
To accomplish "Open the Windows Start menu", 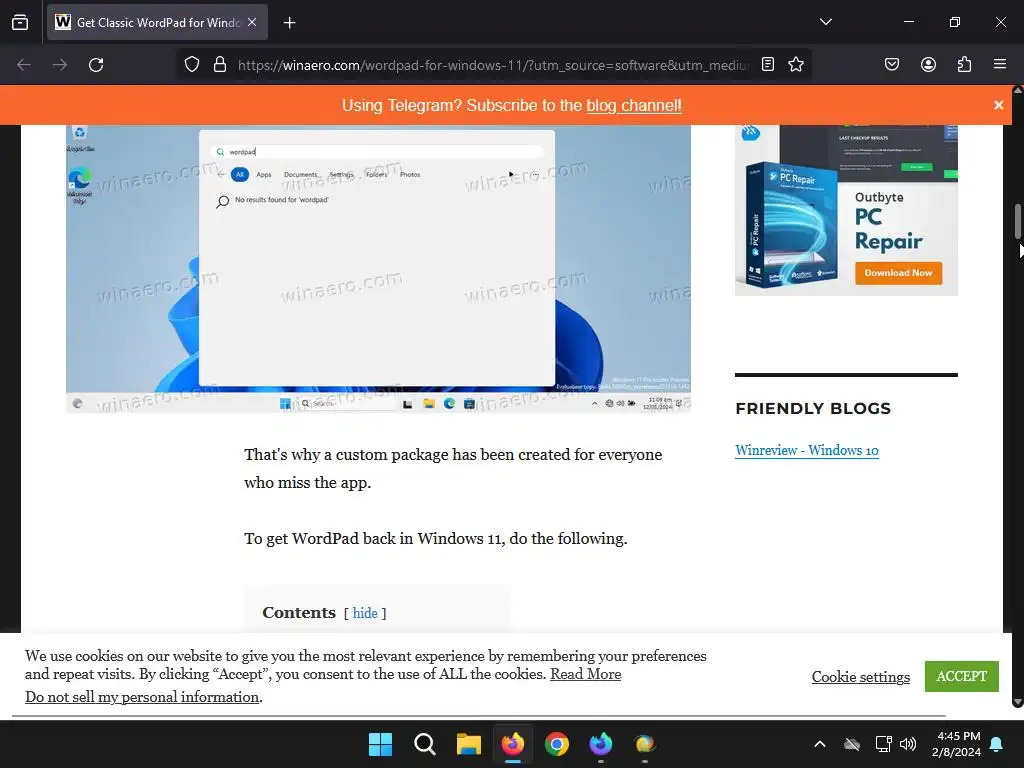I will 380,744.
